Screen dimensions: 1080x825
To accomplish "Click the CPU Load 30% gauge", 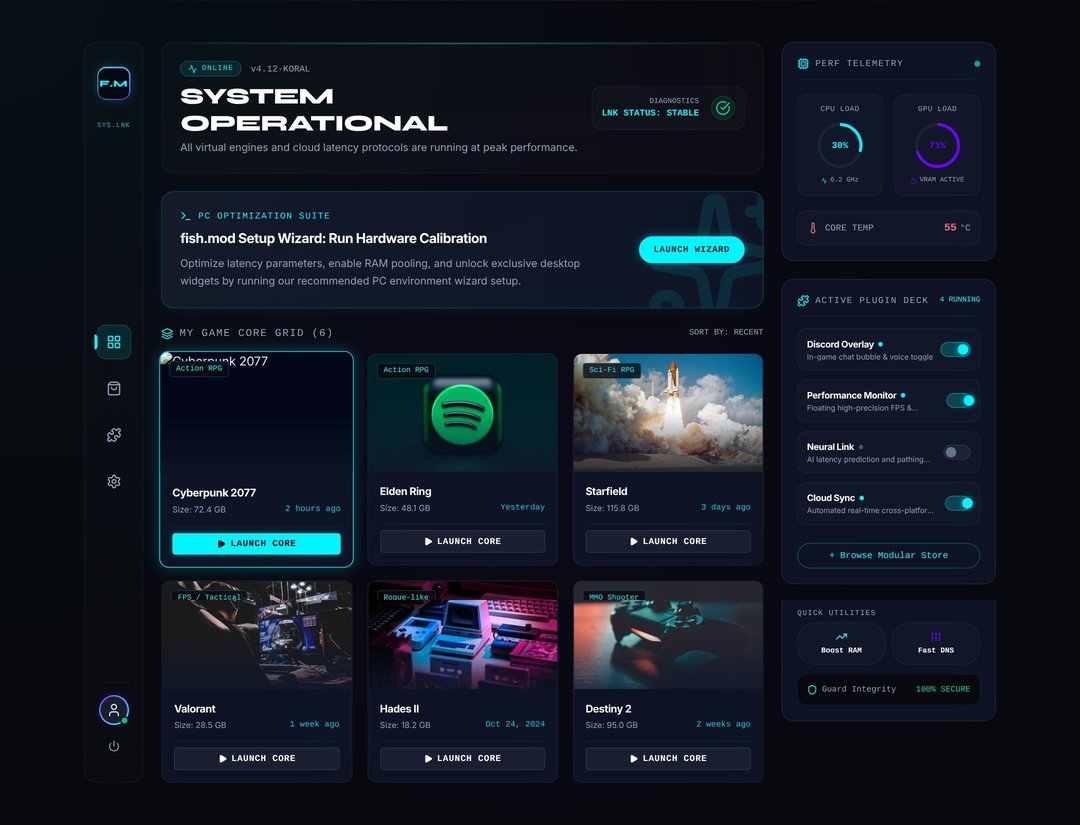I will (840, 145).
